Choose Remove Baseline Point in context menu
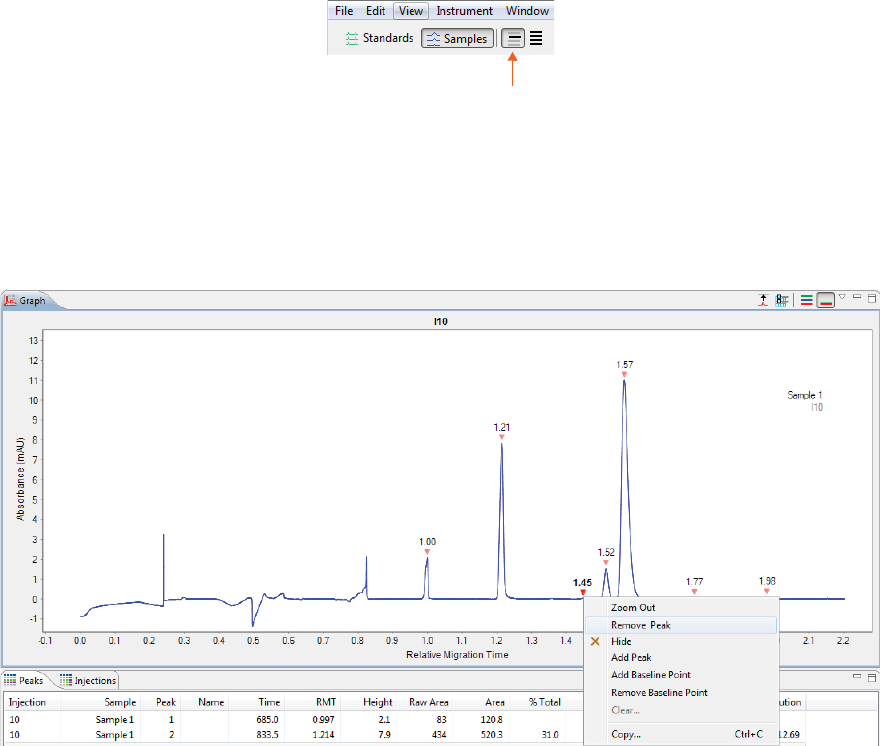This screenshot has height=746, width=880. pos(680,693)
